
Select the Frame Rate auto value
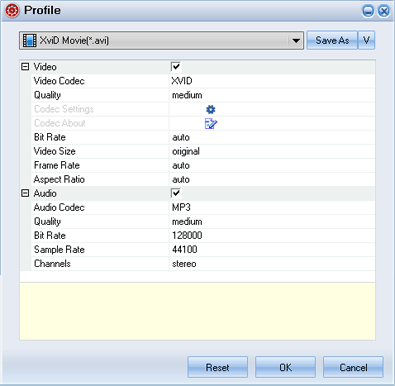tap(181, 165)
